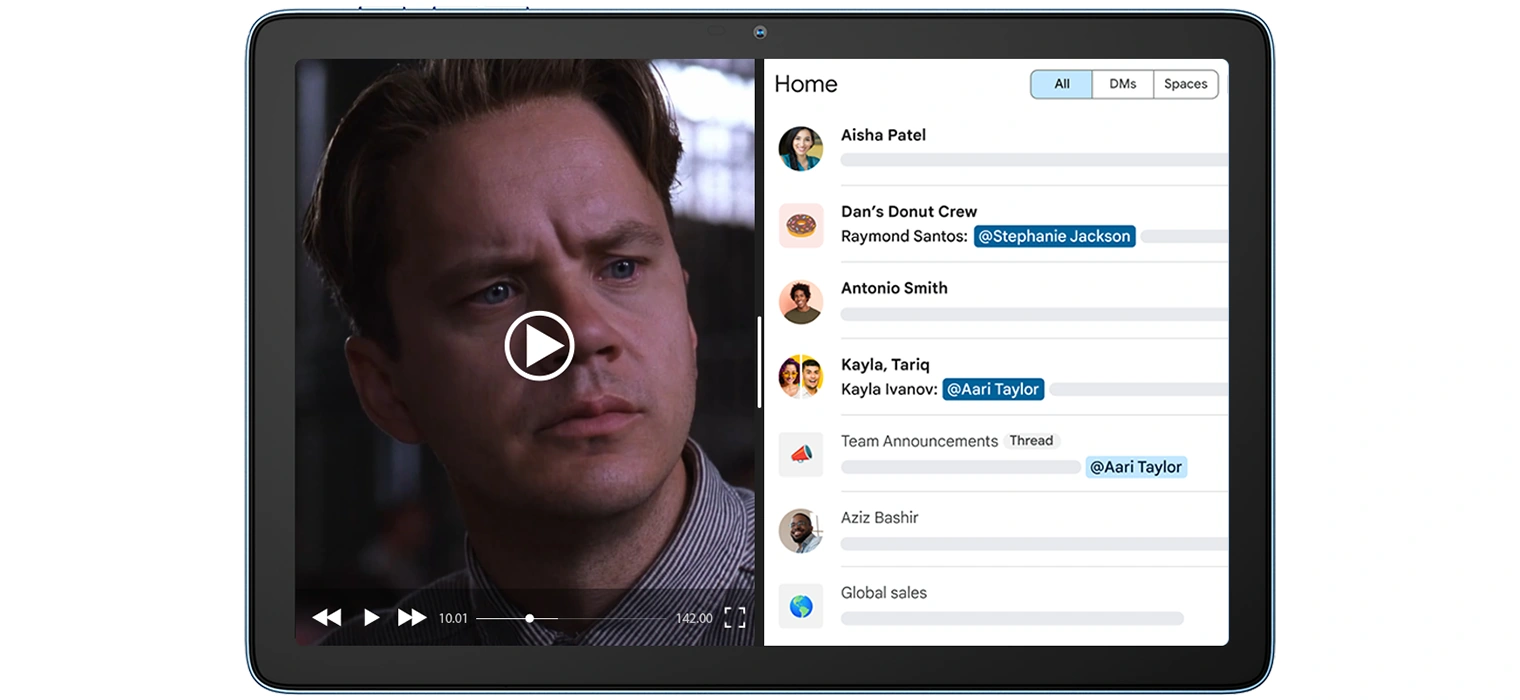Viewport: 1520px width, 700px height.
Task: Click the @Stephanie Jackson mention chip
Action: [x=1054, y=237]
